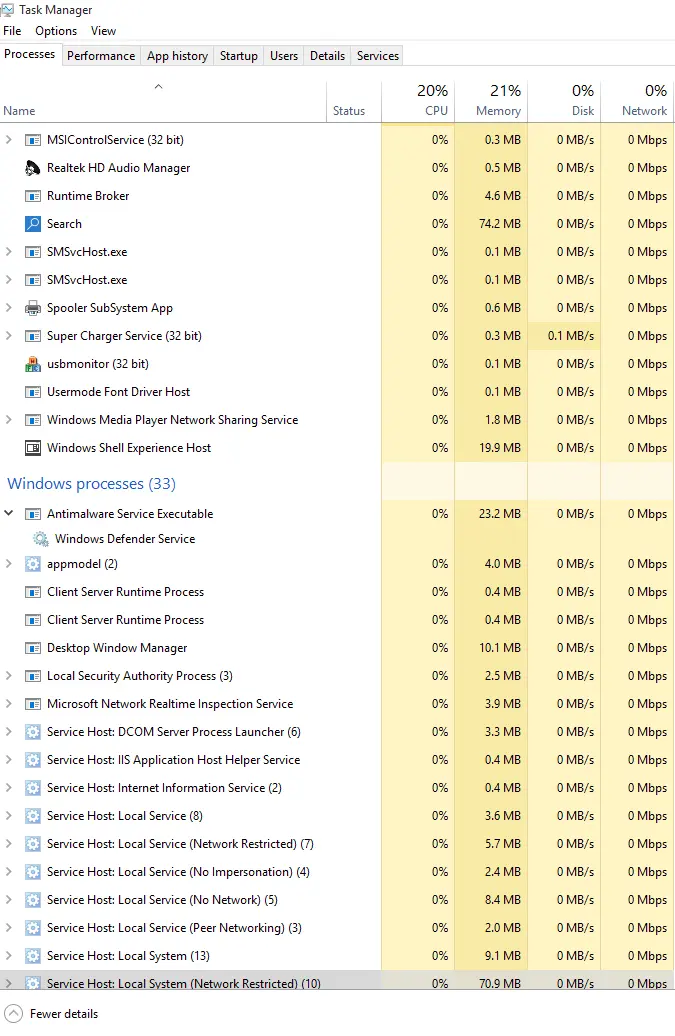Sort by the CPU column header

(x=418, y=102)
